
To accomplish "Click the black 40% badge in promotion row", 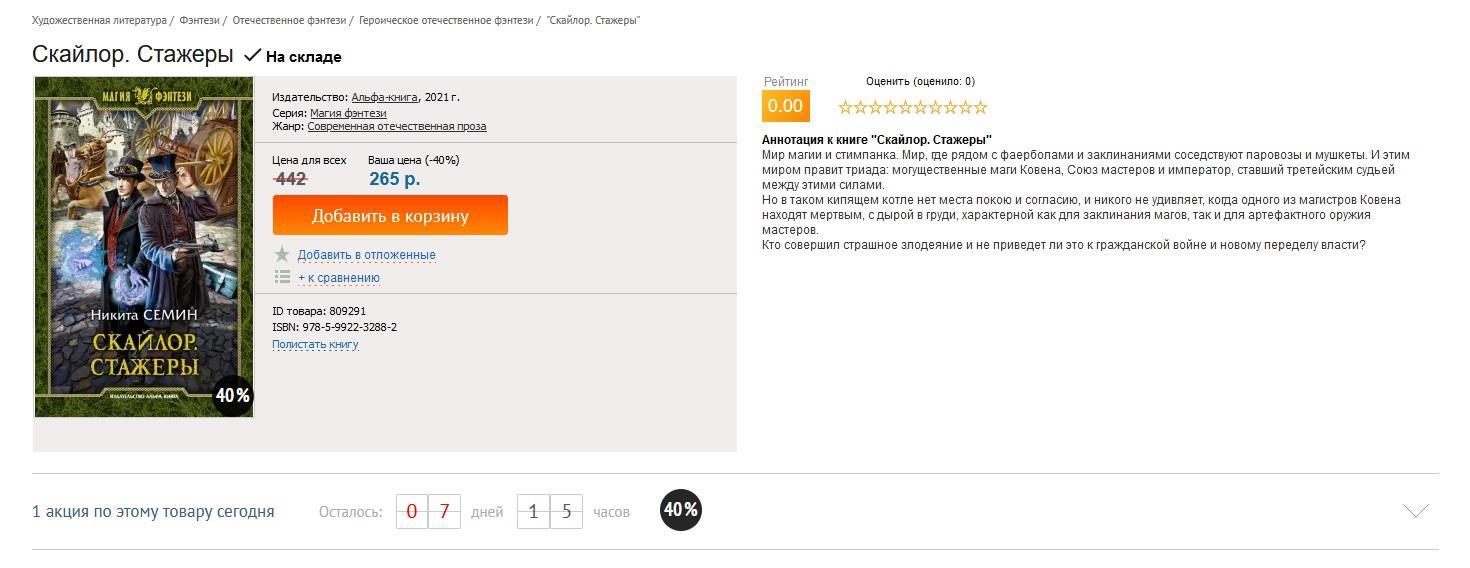I will click(x=681, y=510).
